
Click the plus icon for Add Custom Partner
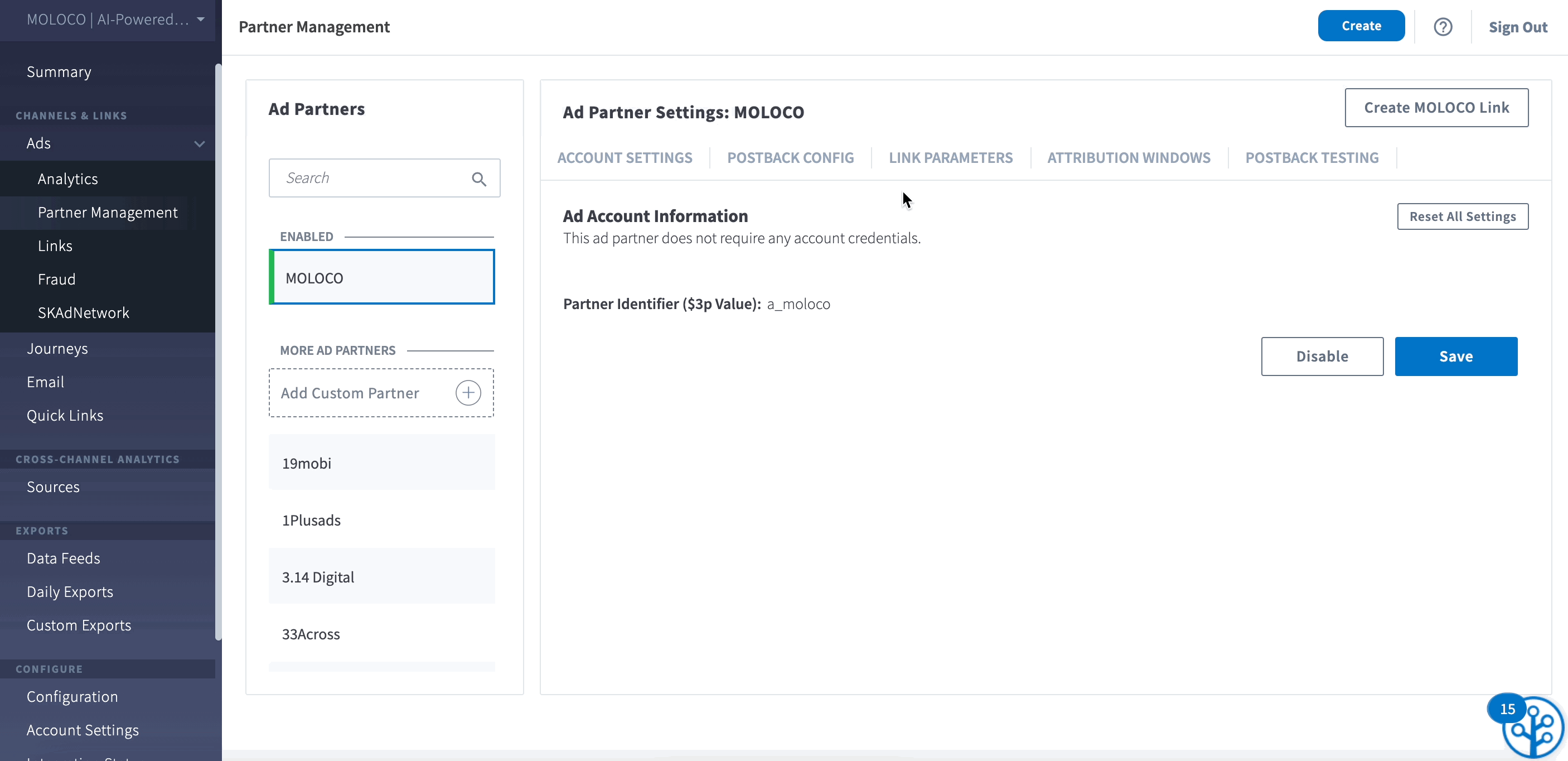pyautogui.click(x=468, y=393)
